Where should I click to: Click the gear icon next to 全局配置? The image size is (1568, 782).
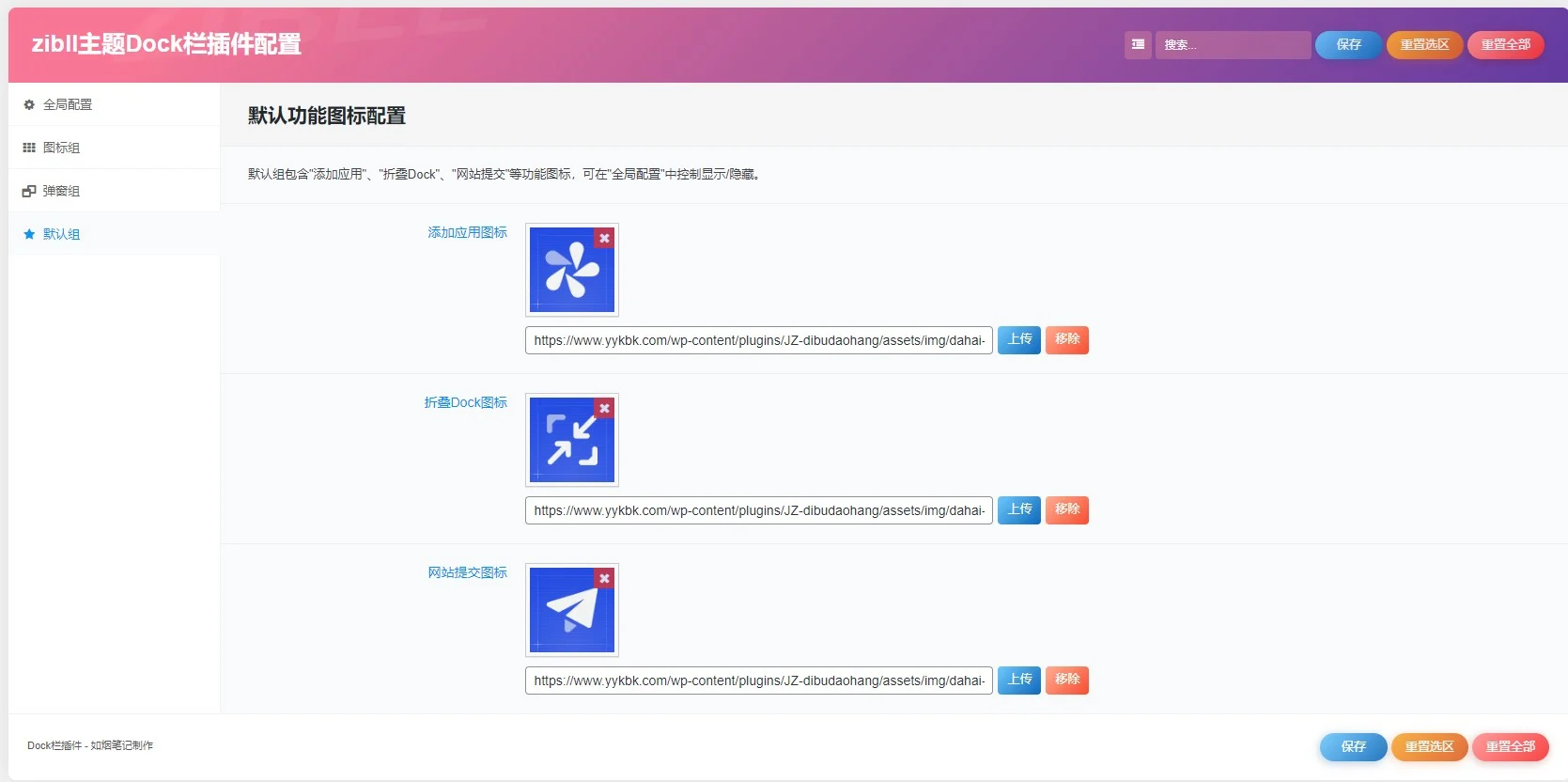click(29, 104)
